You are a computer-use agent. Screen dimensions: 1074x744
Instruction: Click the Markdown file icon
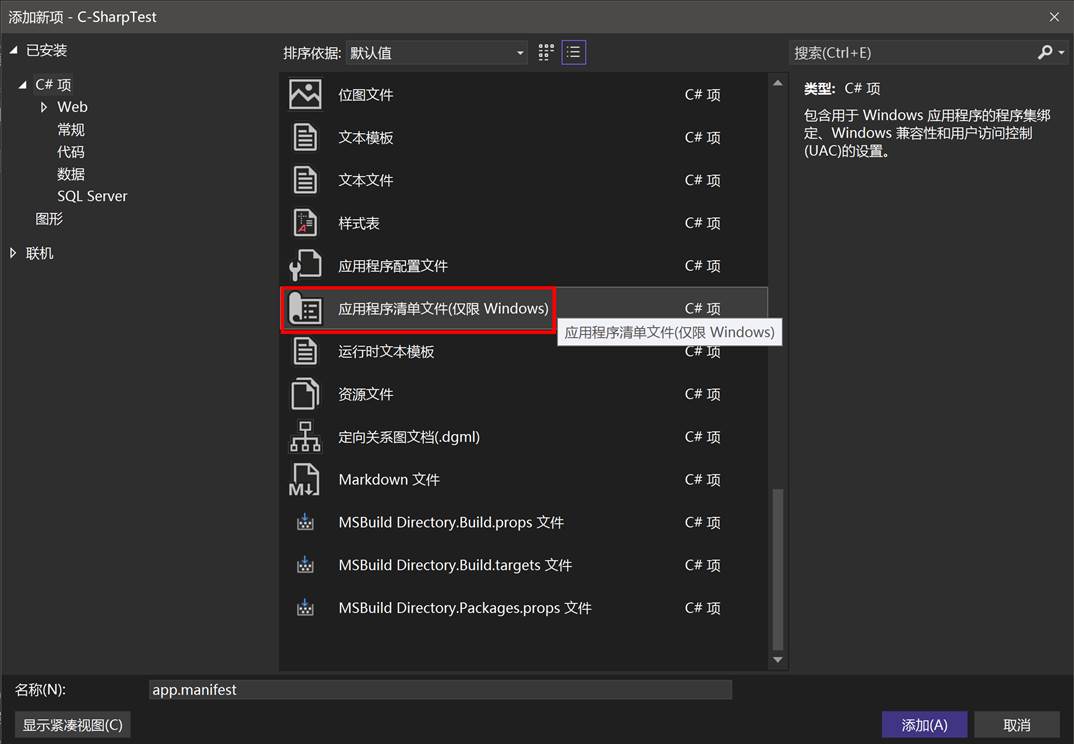(x=305, y=480)
